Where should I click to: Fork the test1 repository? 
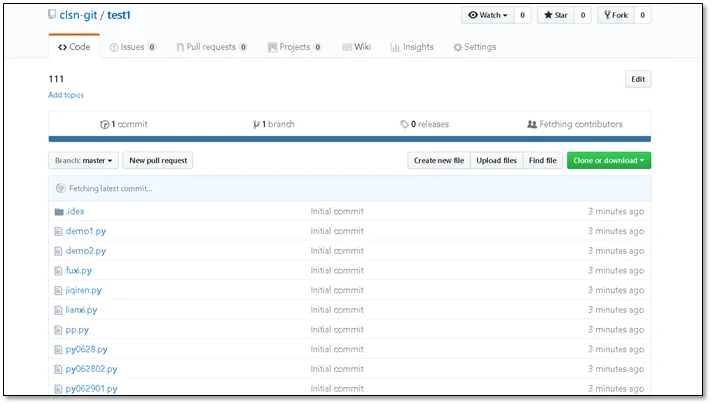pyautogui.click(x=616, y=15)
